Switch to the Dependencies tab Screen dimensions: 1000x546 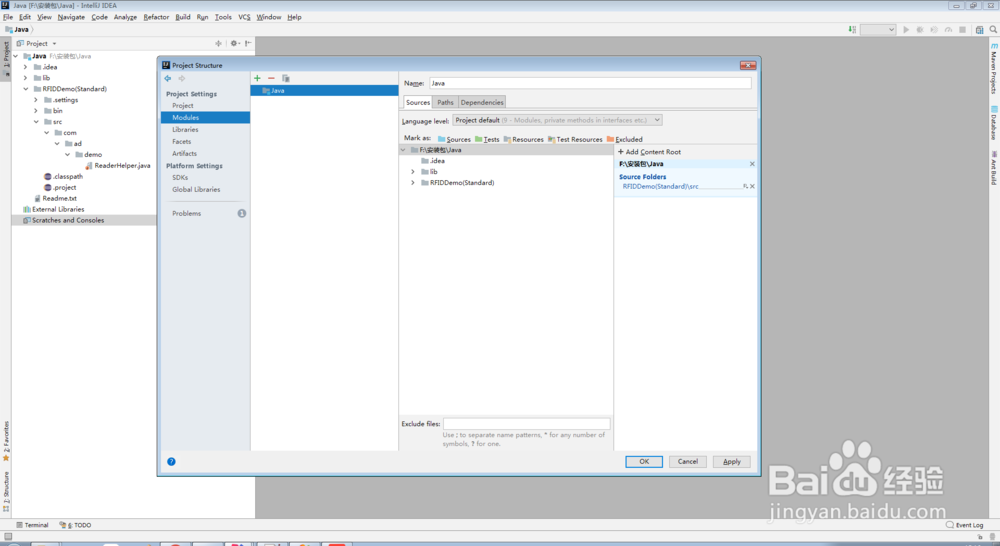[482, 102]
